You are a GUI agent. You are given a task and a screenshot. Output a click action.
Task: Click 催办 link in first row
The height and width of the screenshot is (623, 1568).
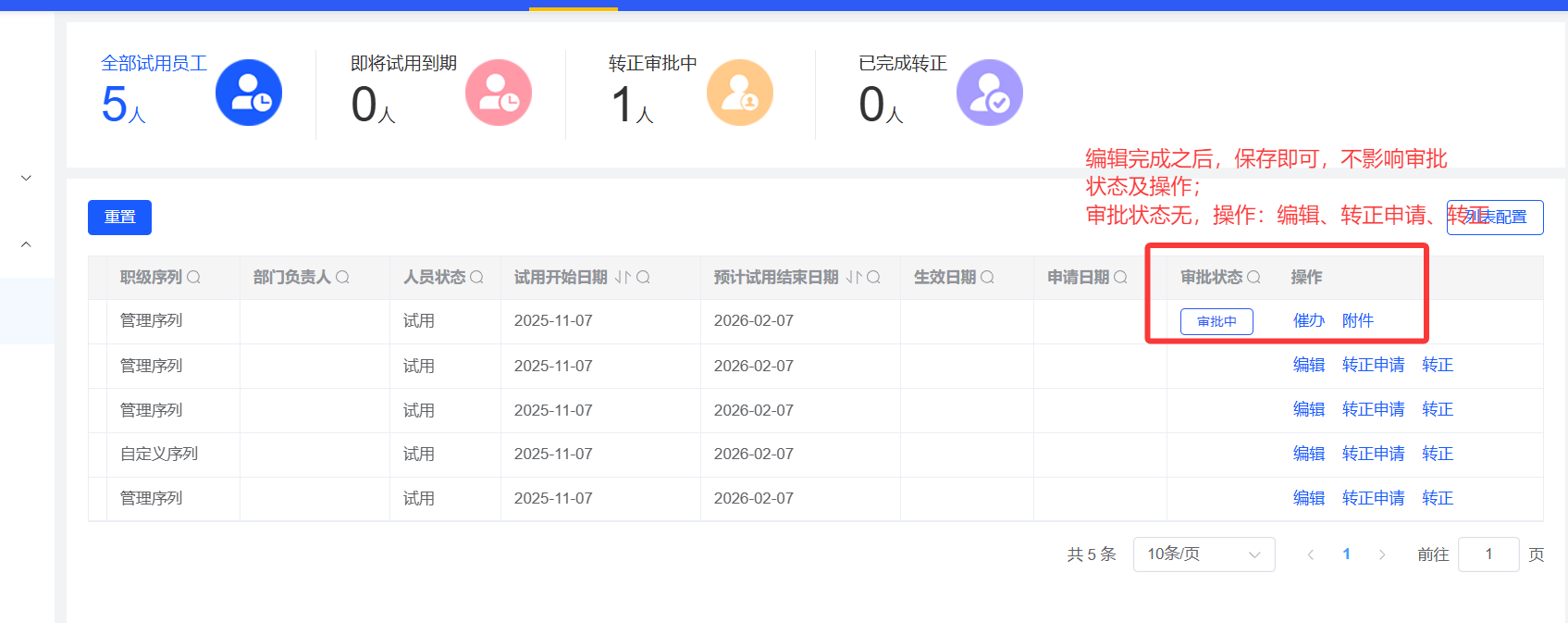point(1308,320)
